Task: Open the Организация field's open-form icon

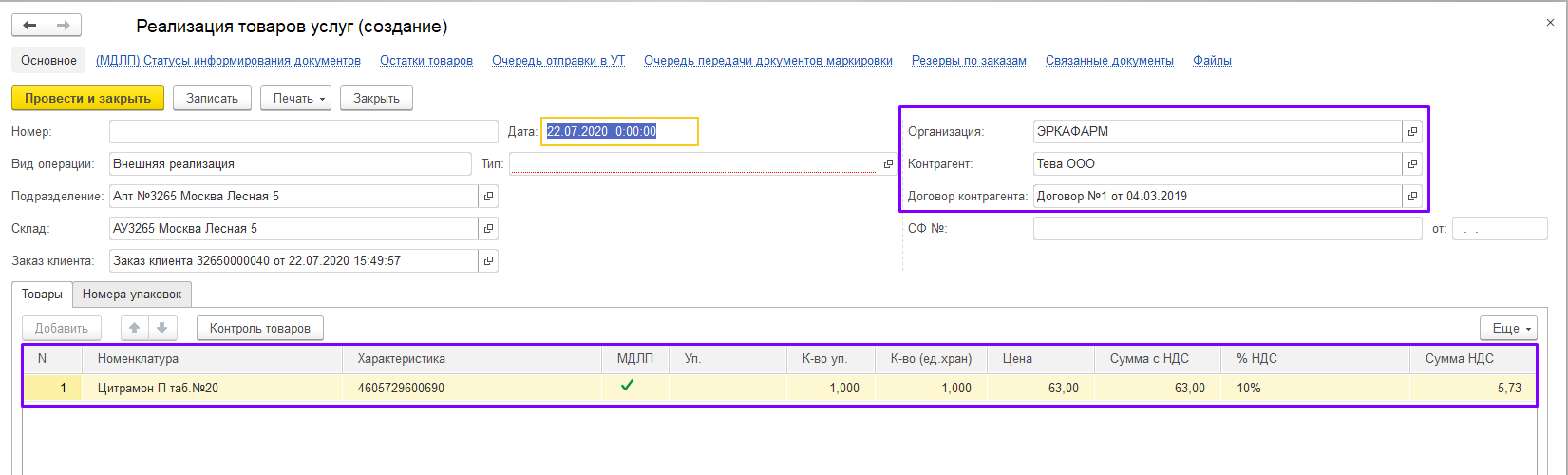Action: click(1412, 132)
